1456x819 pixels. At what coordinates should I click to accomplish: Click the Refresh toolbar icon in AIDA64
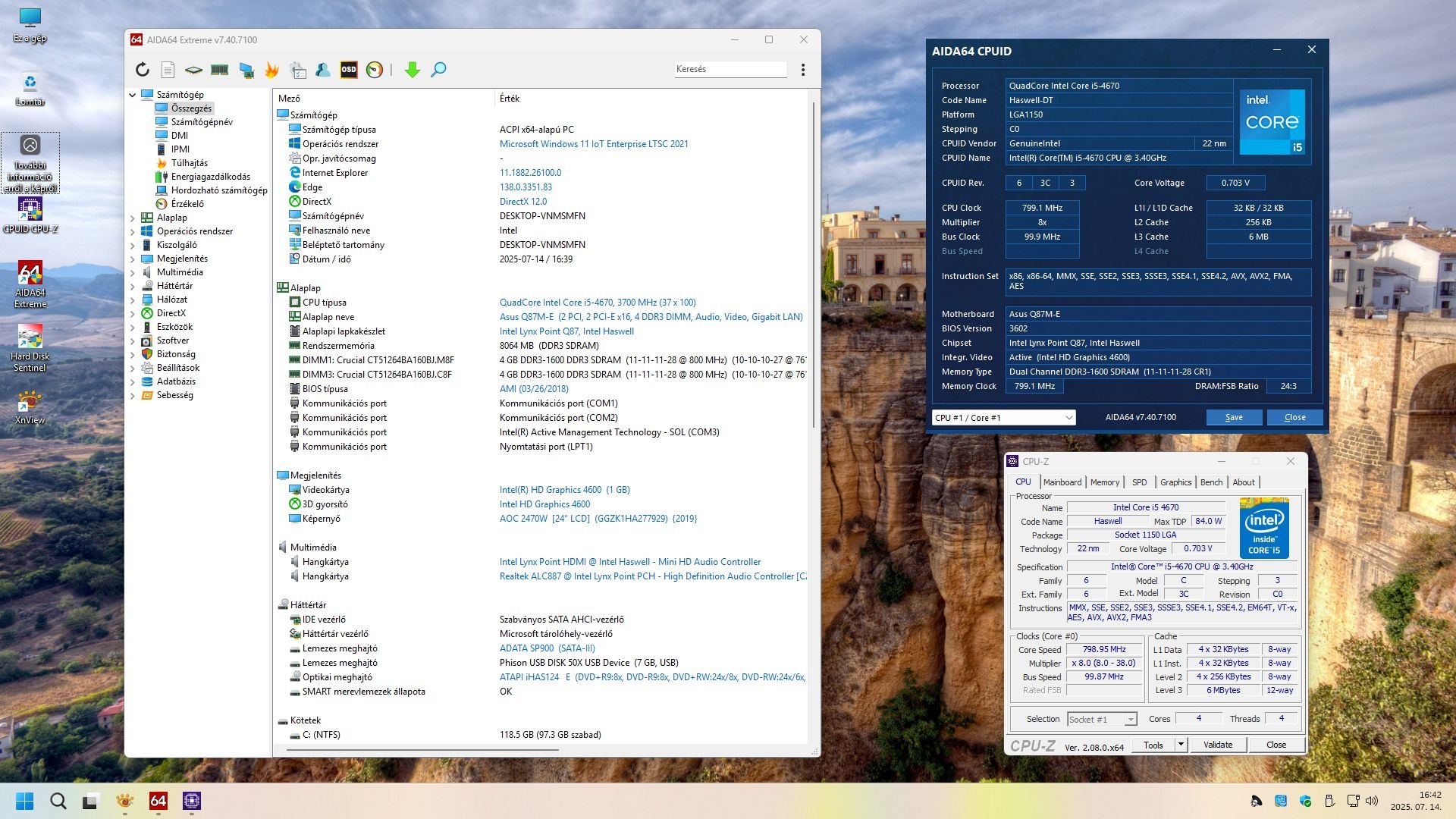tap(143, 70)
